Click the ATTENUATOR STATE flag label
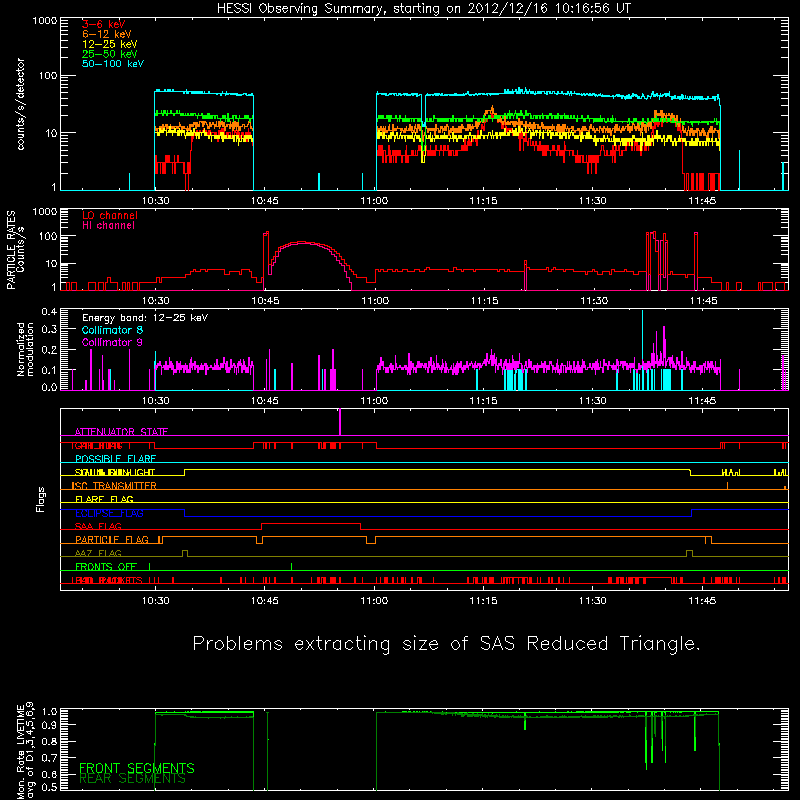Screen dimensions: 800x800 121,432
